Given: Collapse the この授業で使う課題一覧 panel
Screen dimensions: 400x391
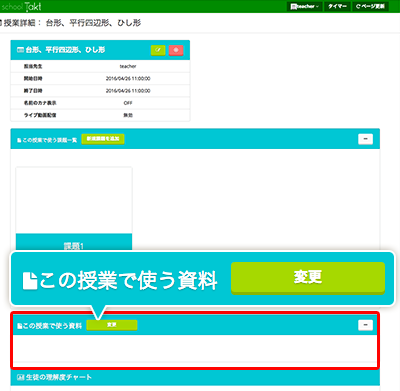Looking at the screenshot, I should point(365,139).
